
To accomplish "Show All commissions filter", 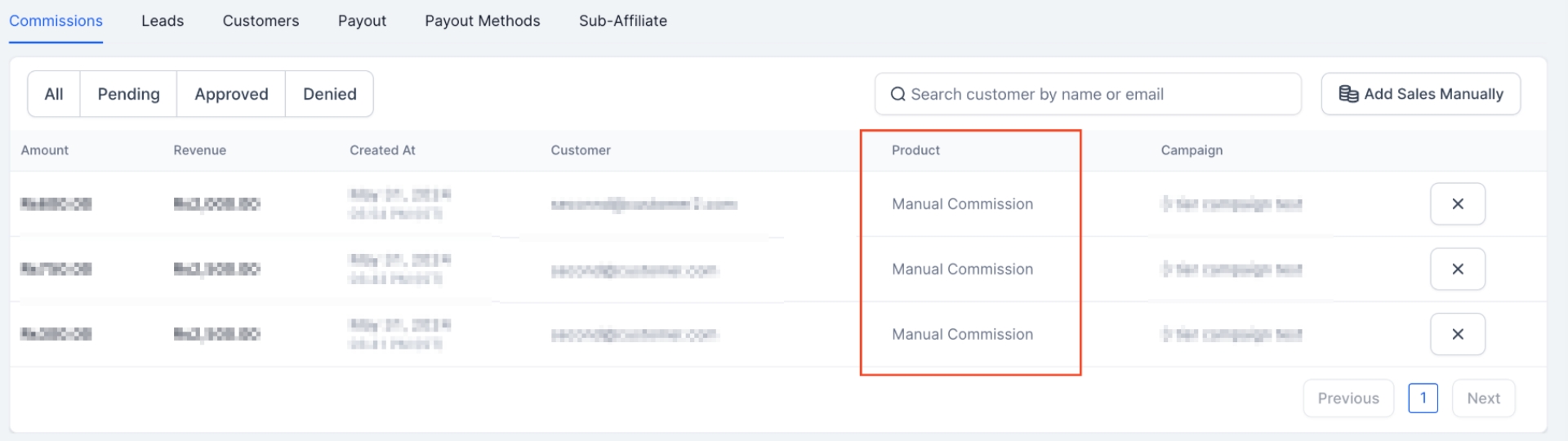I will (54, 94).
